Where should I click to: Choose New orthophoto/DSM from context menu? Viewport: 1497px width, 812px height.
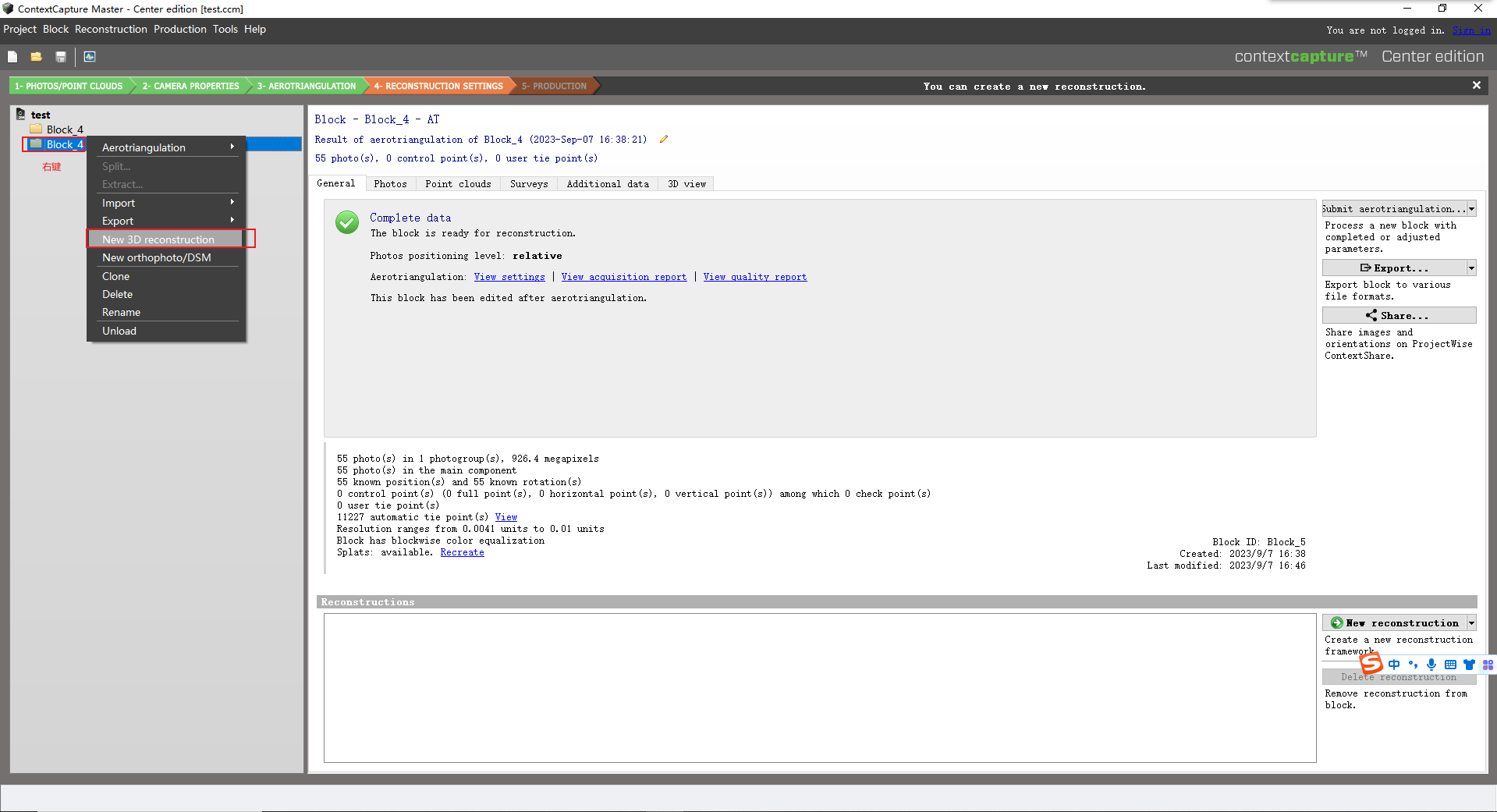(x=166, y=257)
